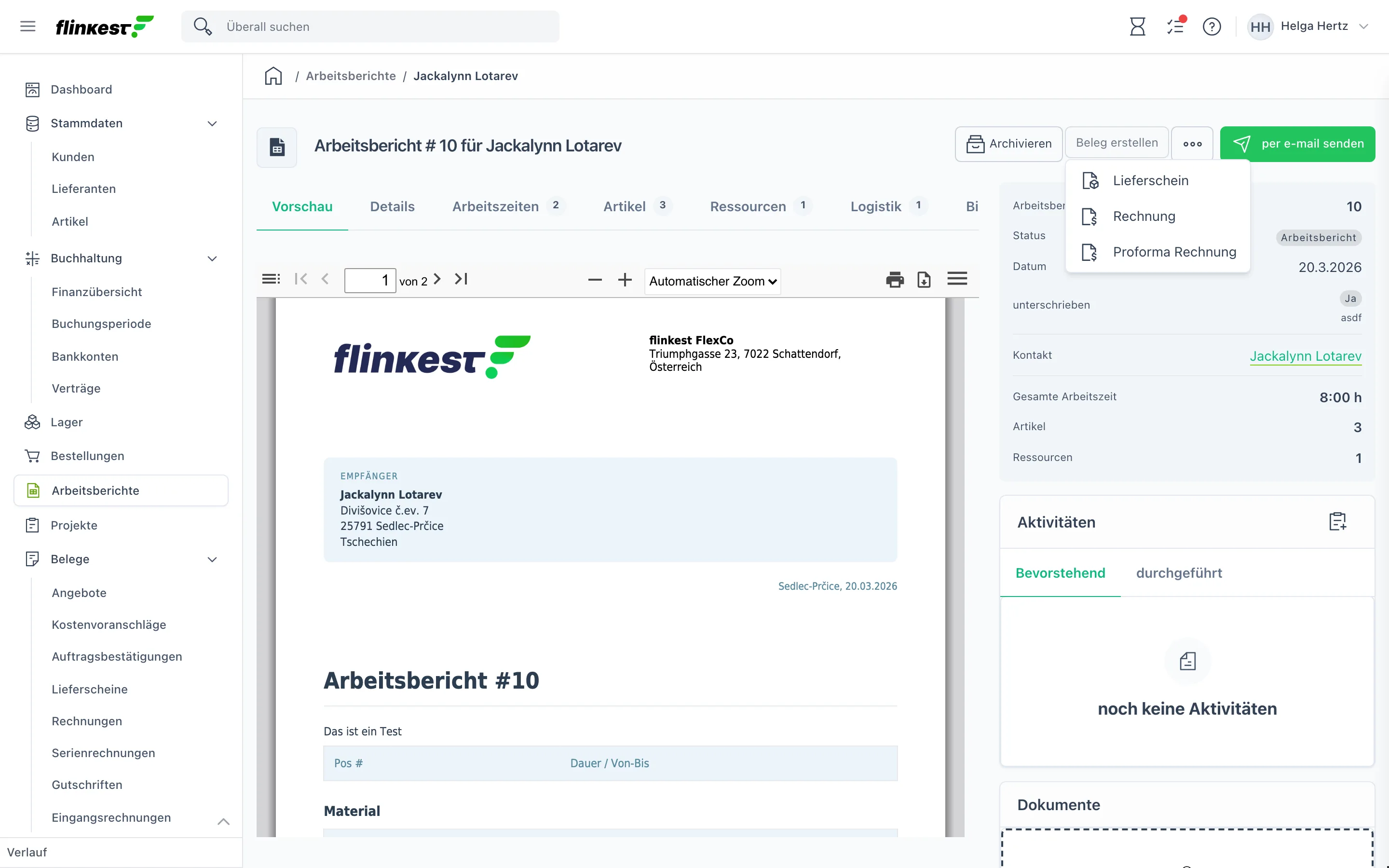Open Lager in sidebar

coord(67,422)
